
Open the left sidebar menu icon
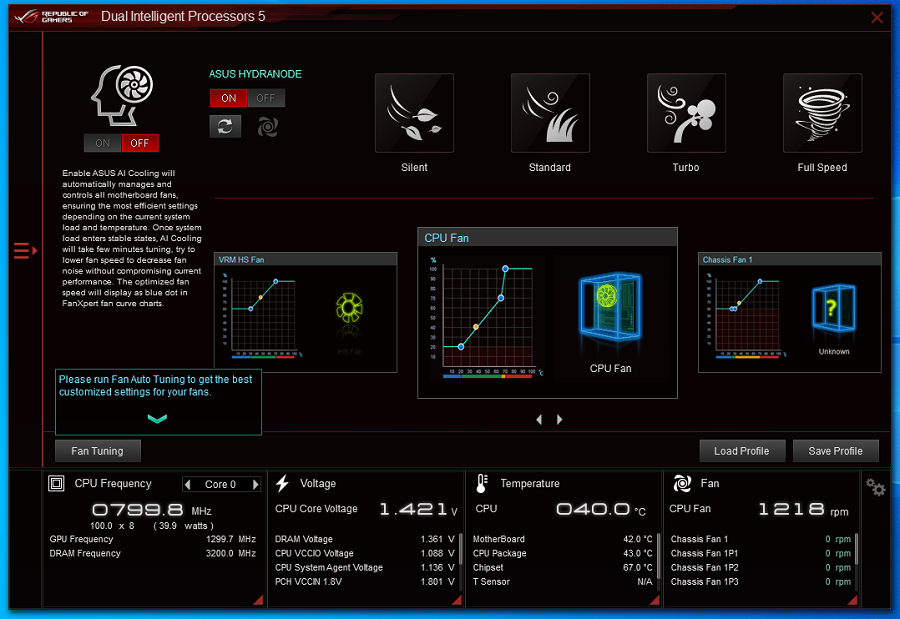25,251
